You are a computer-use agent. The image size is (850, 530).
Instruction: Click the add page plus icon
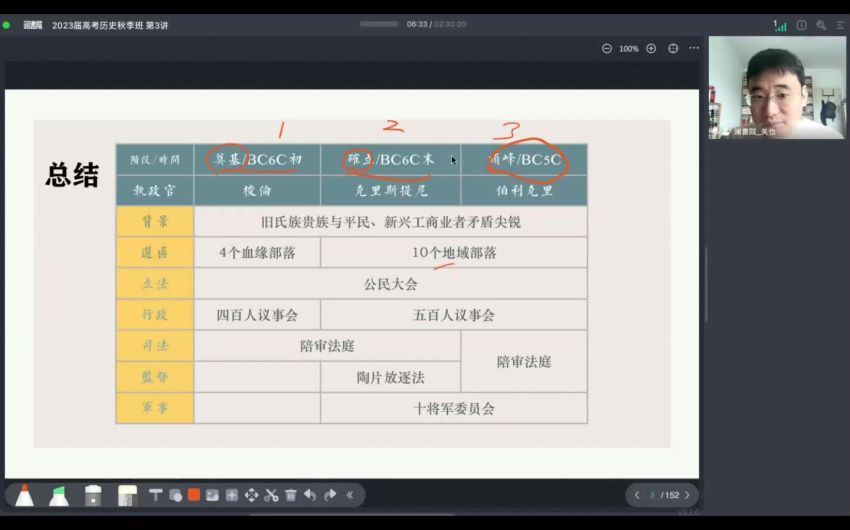click(231, 495)
